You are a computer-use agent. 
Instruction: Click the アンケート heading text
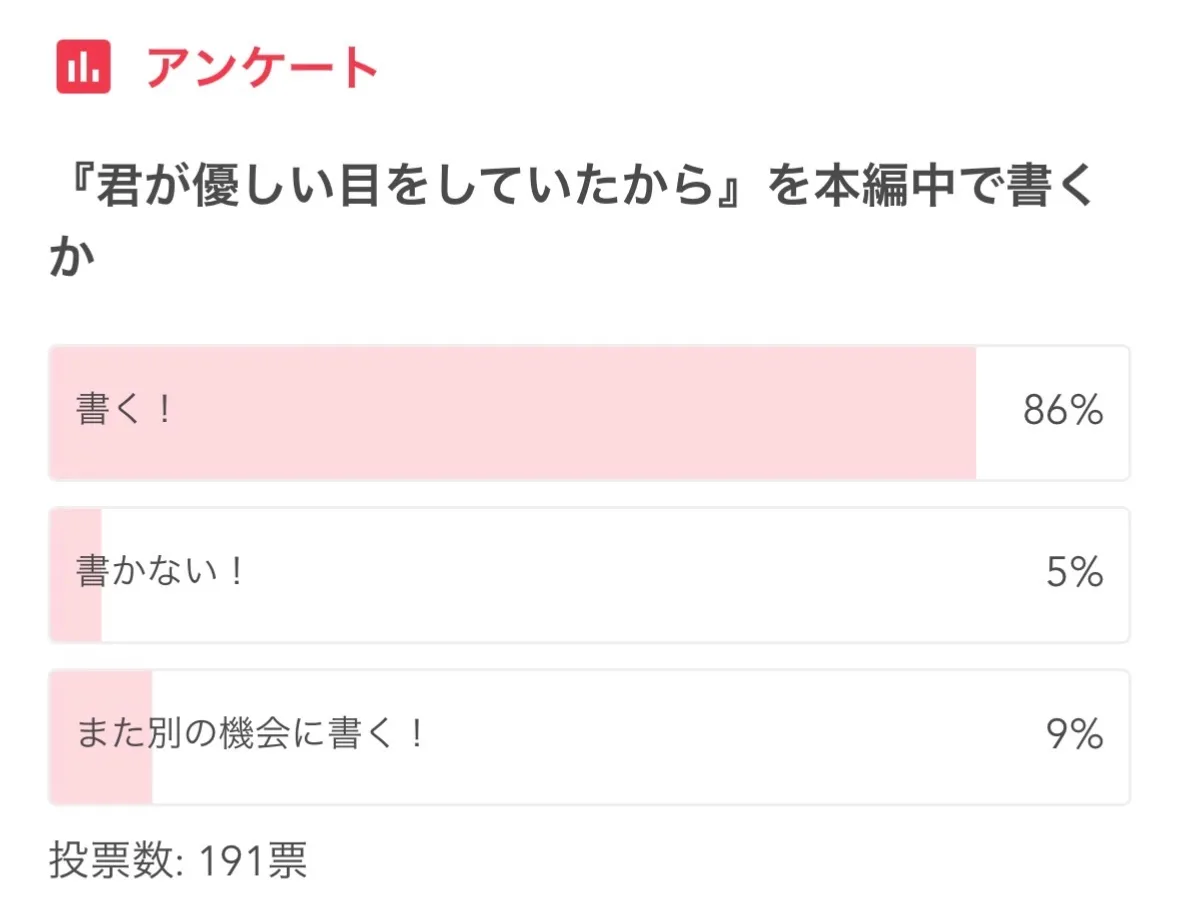click(262, 68)
